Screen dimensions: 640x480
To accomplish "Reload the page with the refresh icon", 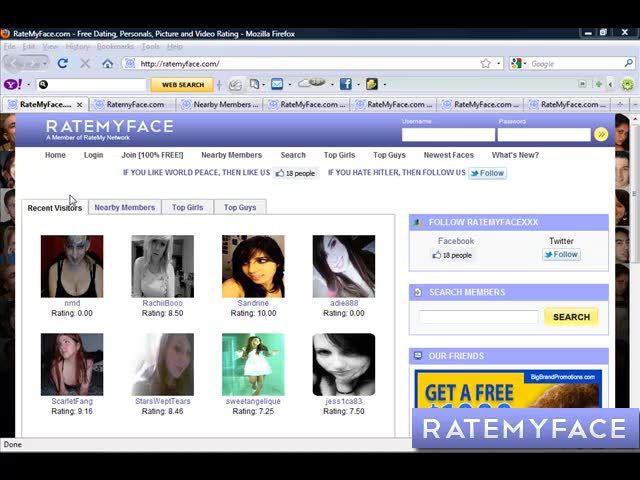I will click(62, 63).
